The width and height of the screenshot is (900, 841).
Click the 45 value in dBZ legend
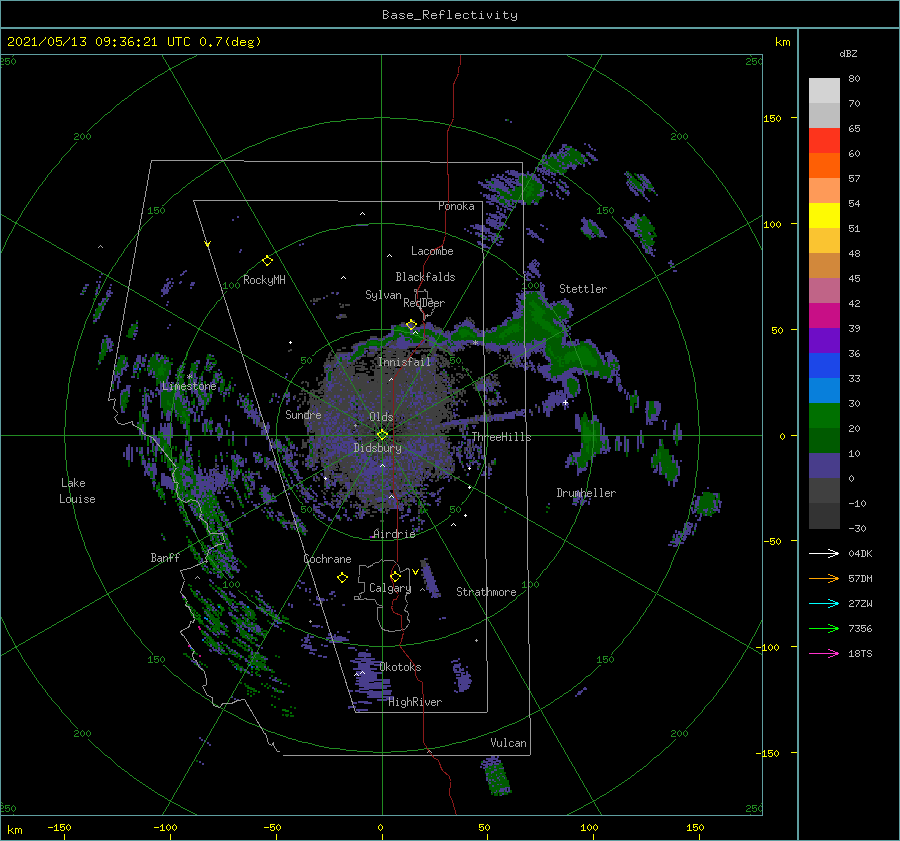854,278
